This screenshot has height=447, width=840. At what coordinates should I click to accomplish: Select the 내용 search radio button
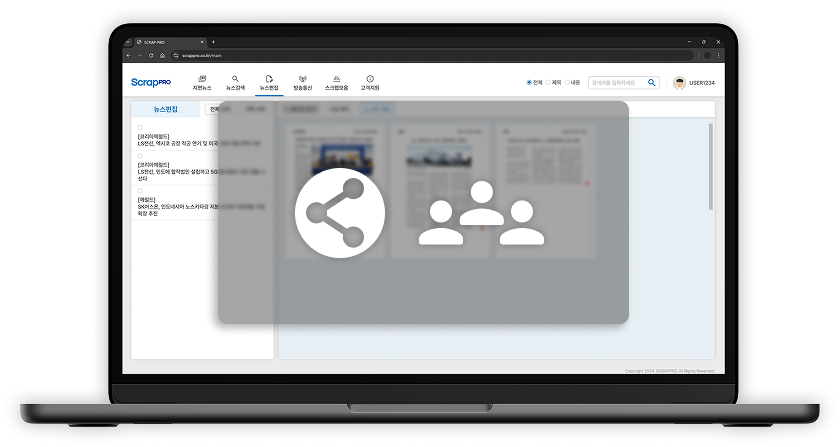click(567, 83)
